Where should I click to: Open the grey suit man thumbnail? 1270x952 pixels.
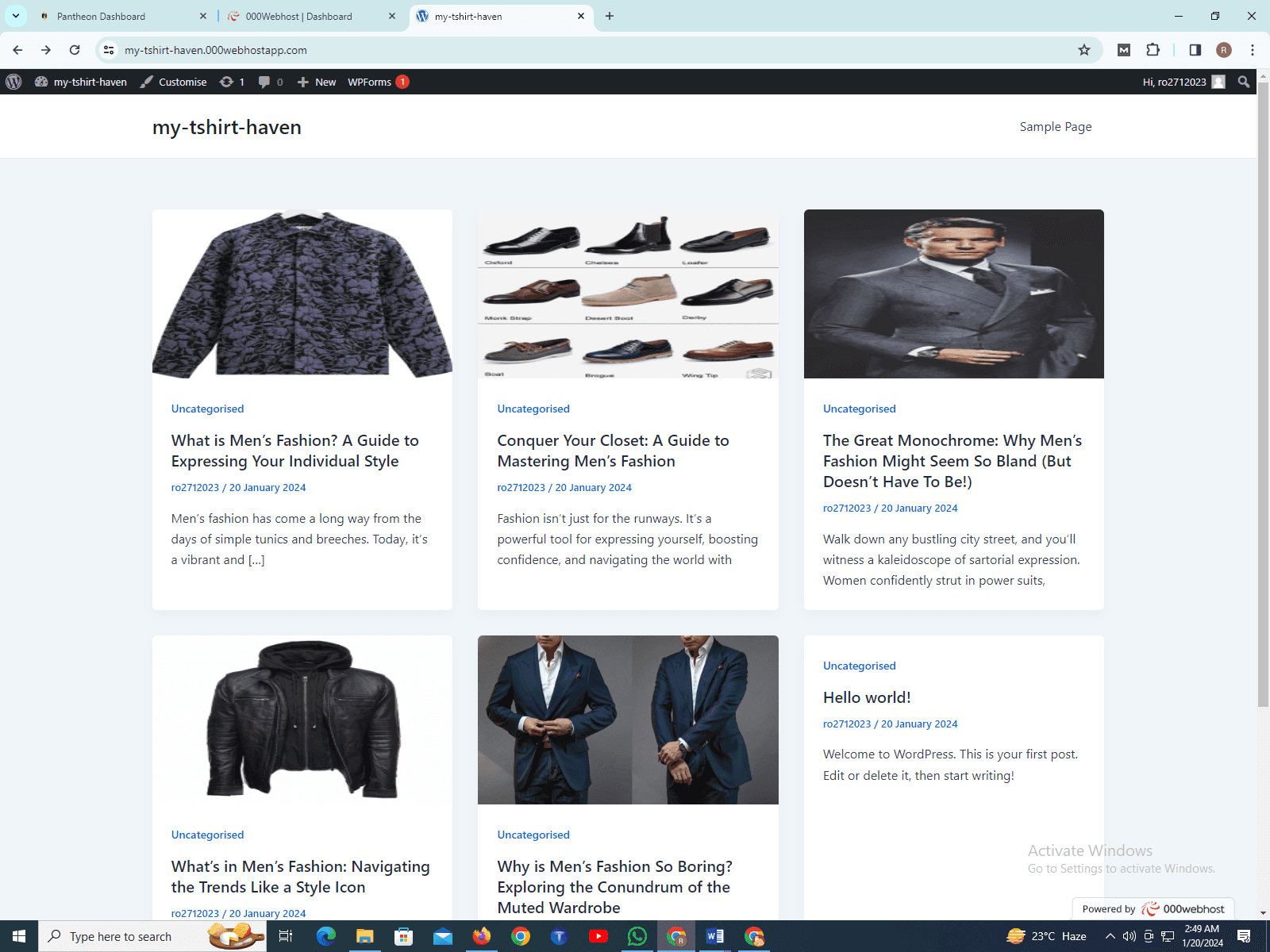(953, 294)
